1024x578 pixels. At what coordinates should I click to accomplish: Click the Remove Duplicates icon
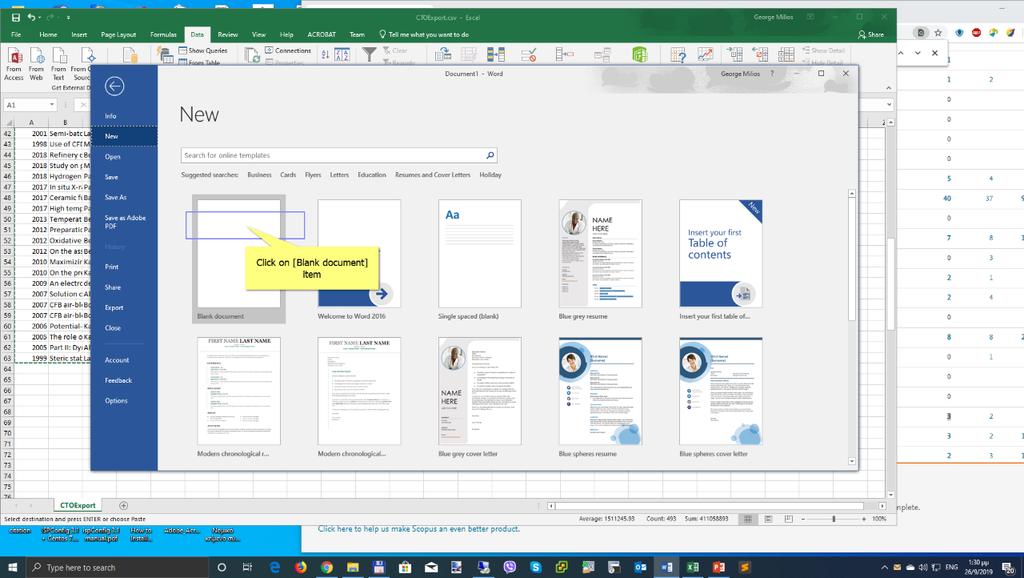click(x=496, y=54)
